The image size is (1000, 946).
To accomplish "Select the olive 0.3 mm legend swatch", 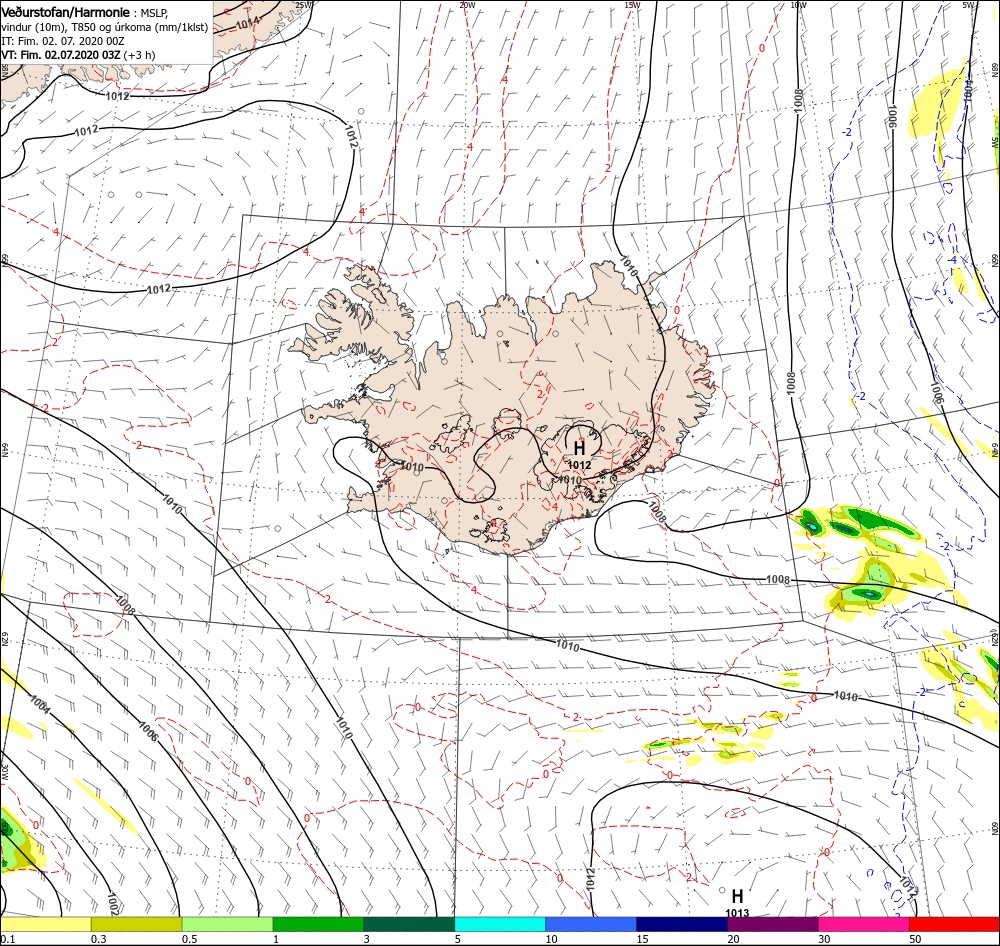I will click(x=136, y=924).
